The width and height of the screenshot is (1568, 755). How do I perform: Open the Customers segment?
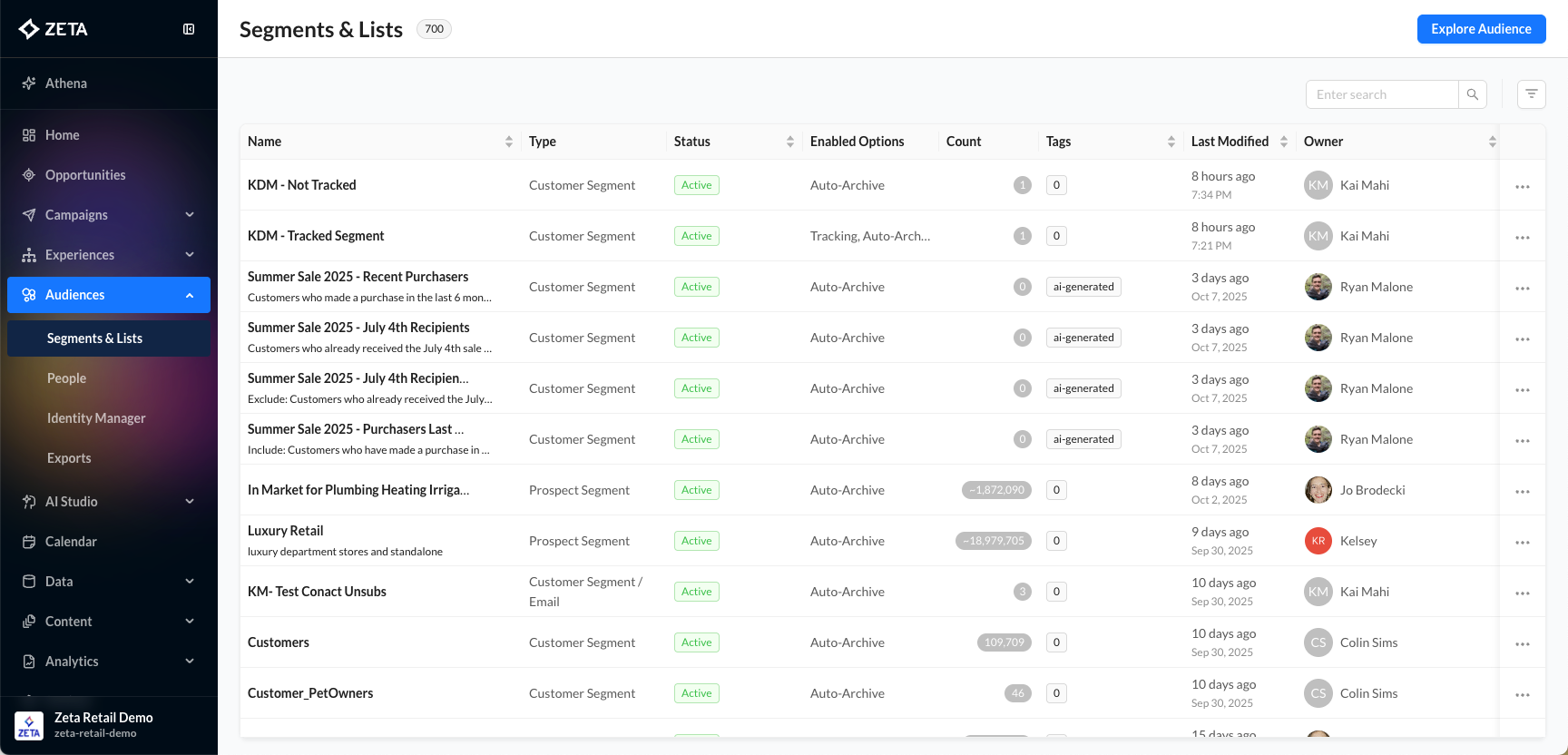tap(279, 642)
